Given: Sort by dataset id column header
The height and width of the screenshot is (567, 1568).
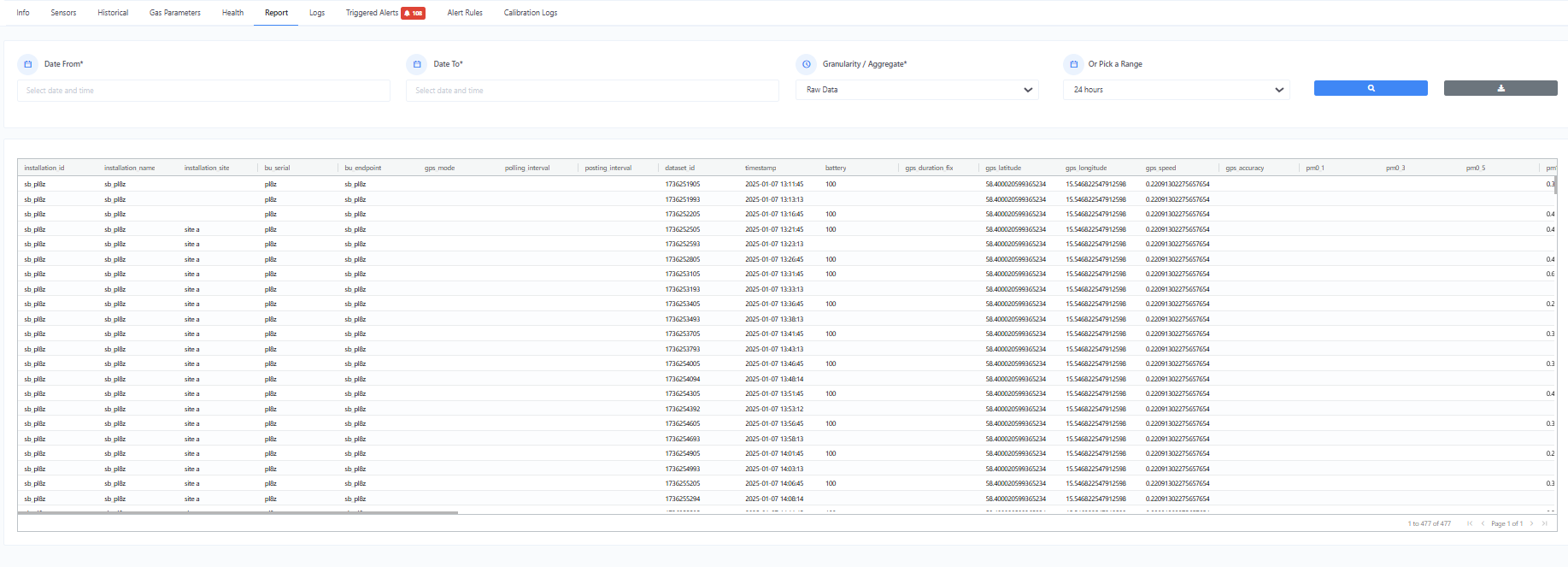Looking at the screenshot, I should pos(680,168).
